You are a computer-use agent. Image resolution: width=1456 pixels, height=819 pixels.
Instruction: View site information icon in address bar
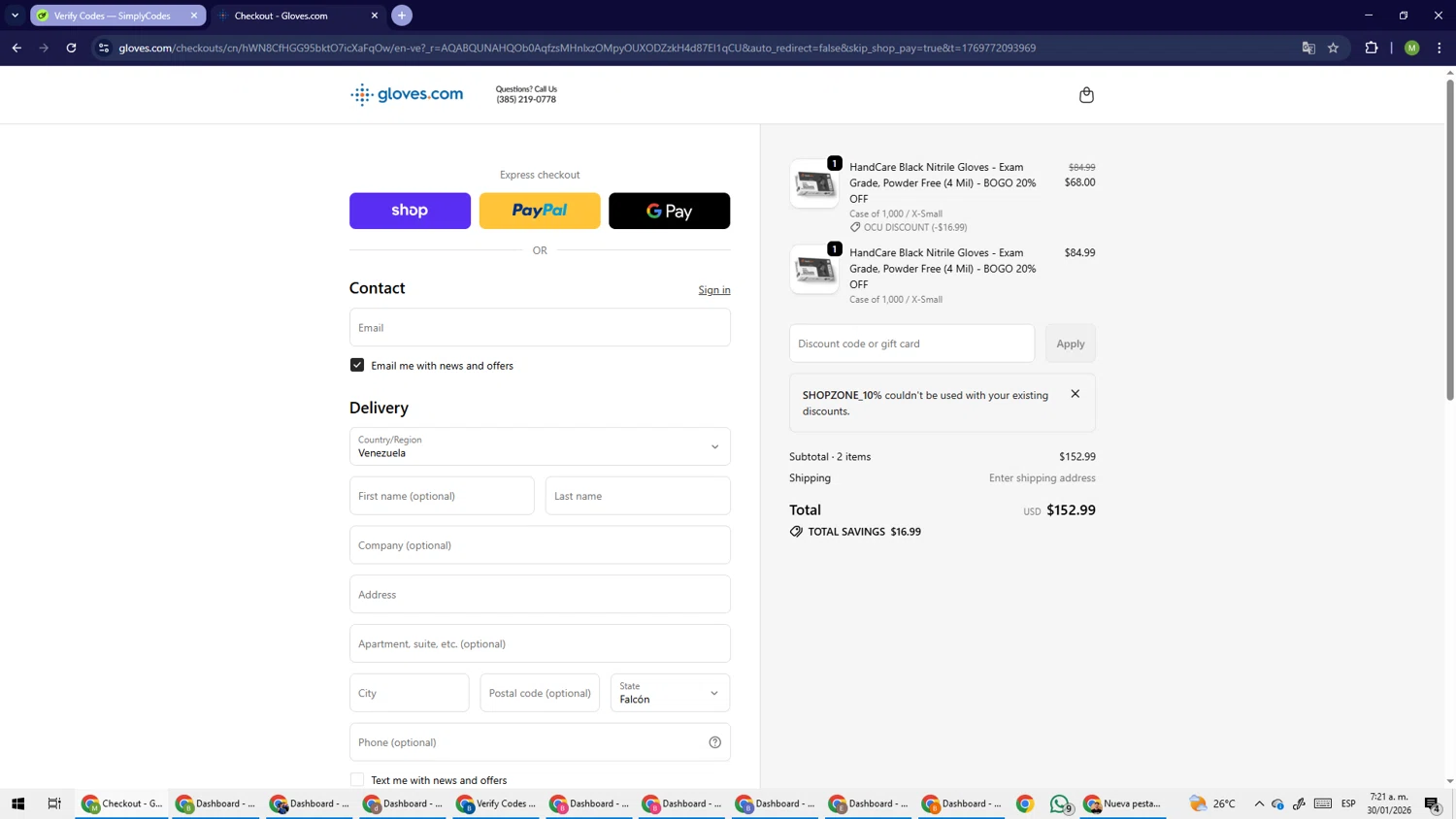[x=104, y=48]
